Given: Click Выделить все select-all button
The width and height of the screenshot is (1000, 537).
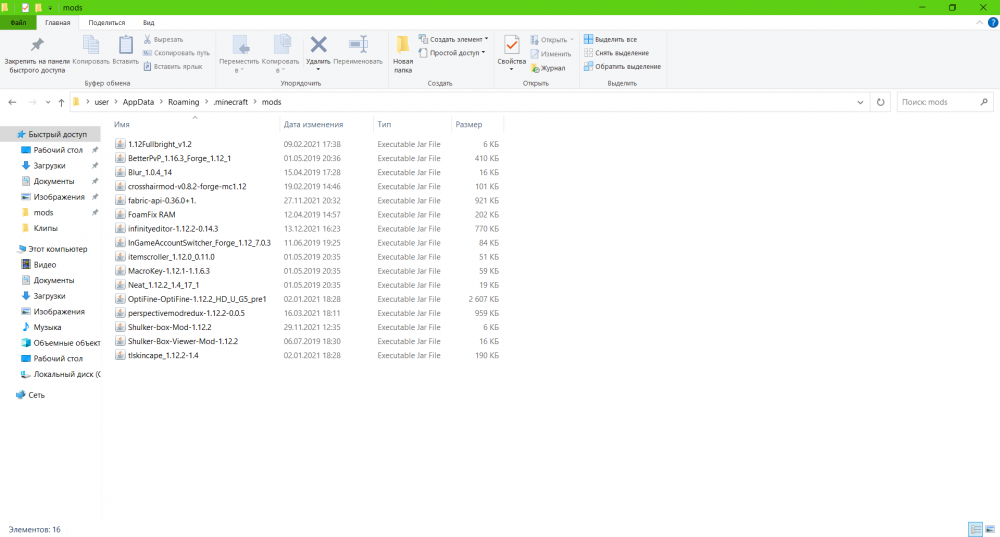Looking at the screenshot, I should pos(610,40).
